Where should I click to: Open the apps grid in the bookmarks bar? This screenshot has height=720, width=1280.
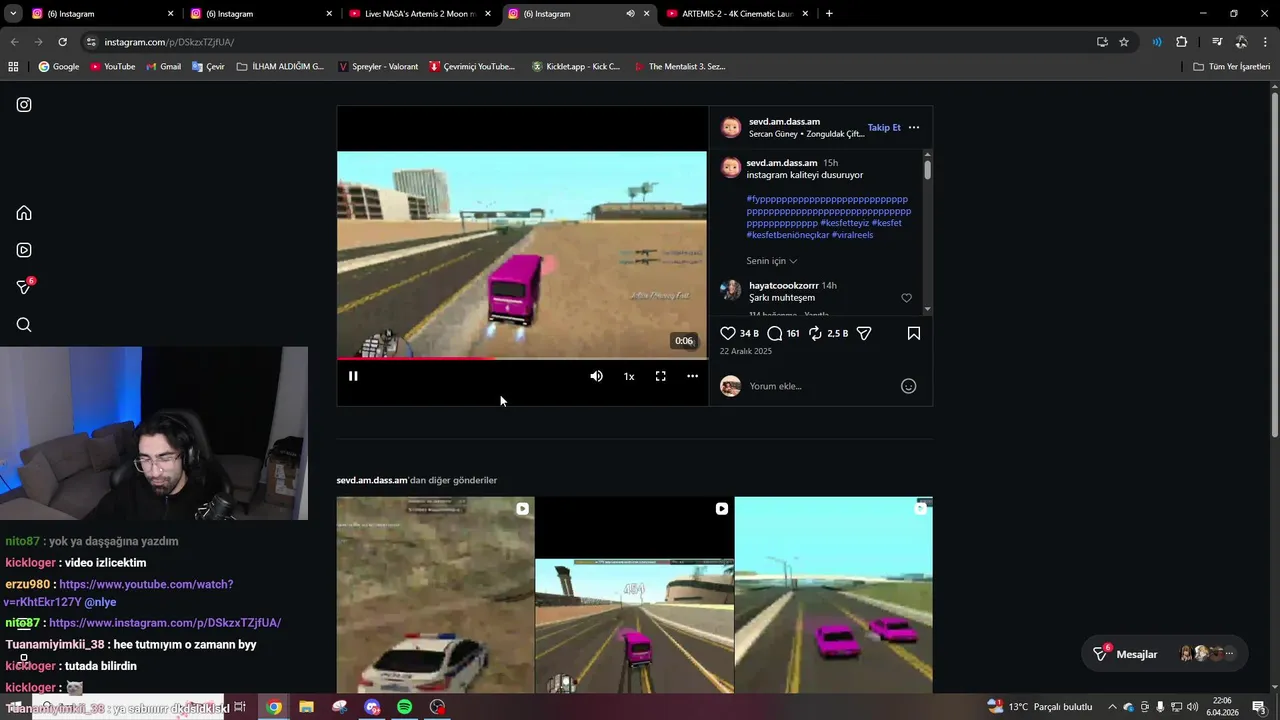(13, 66)
